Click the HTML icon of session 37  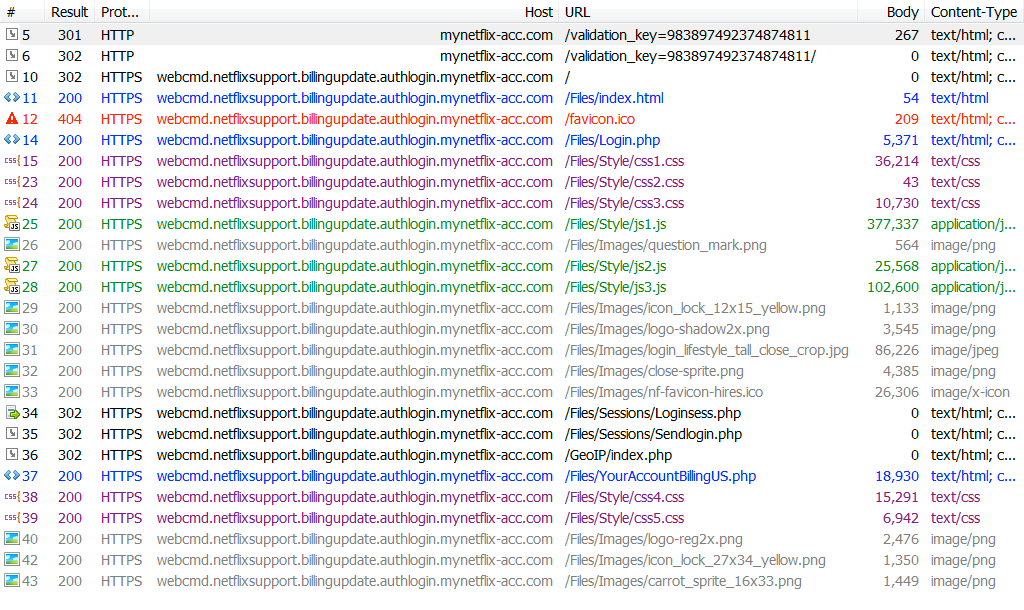click(x=12, y=475)
